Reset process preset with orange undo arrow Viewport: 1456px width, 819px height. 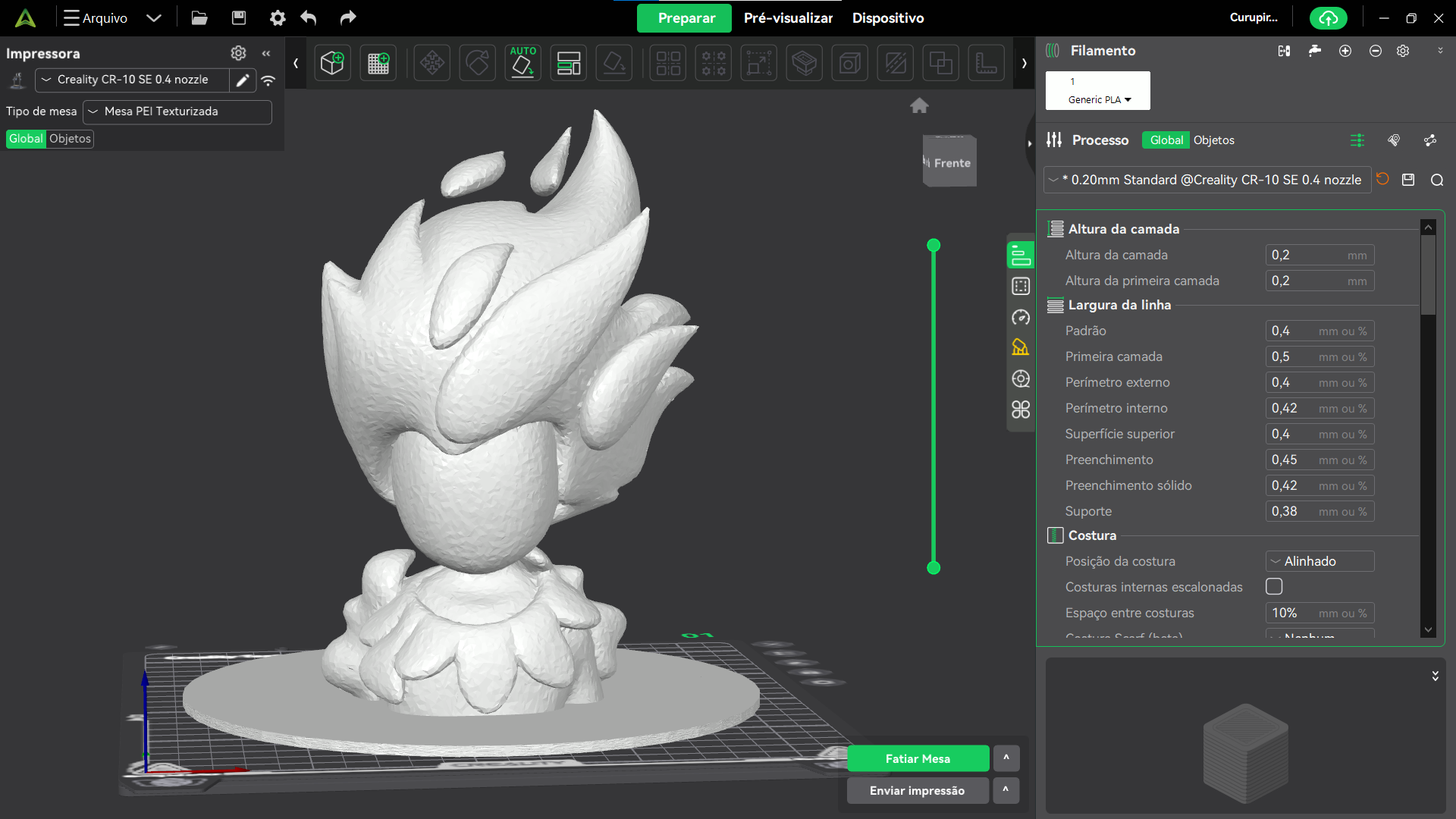click(1383, 180)
